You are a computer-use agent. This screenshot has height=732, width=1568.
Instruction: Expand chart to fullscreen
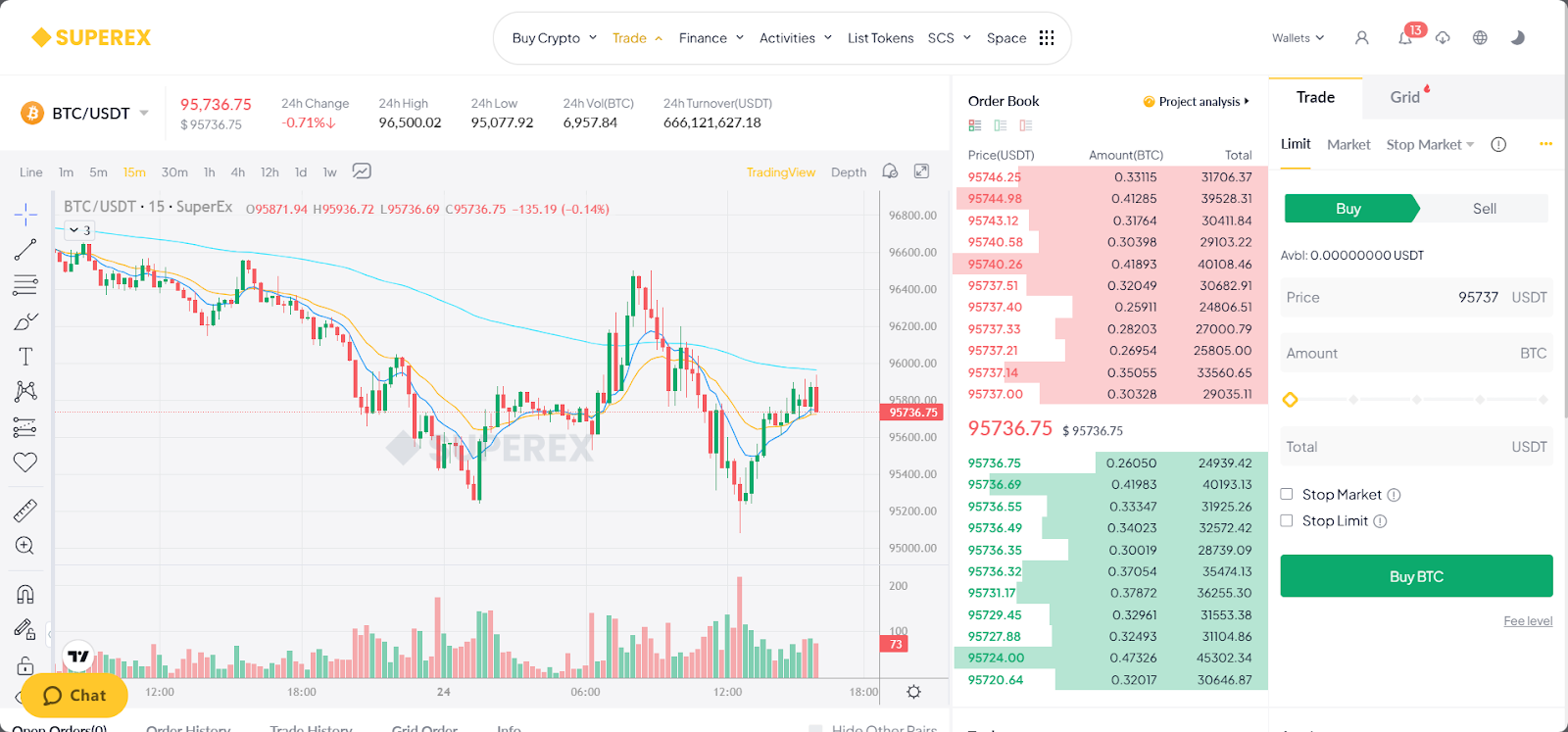(x=921, y=171)
